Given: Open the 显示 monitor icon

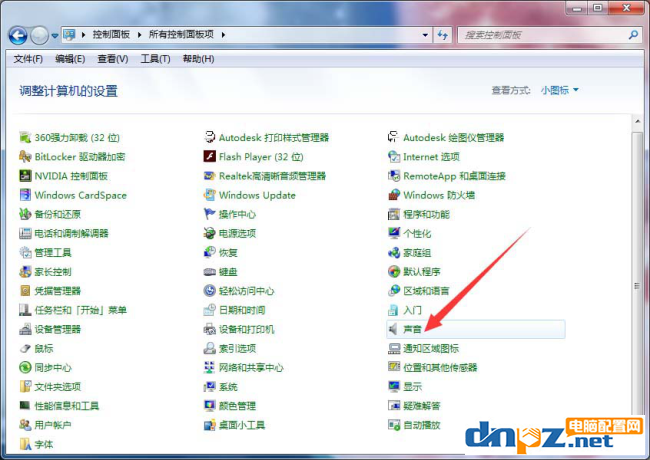Looking at the screenshot, I should (x=394, y=386).
